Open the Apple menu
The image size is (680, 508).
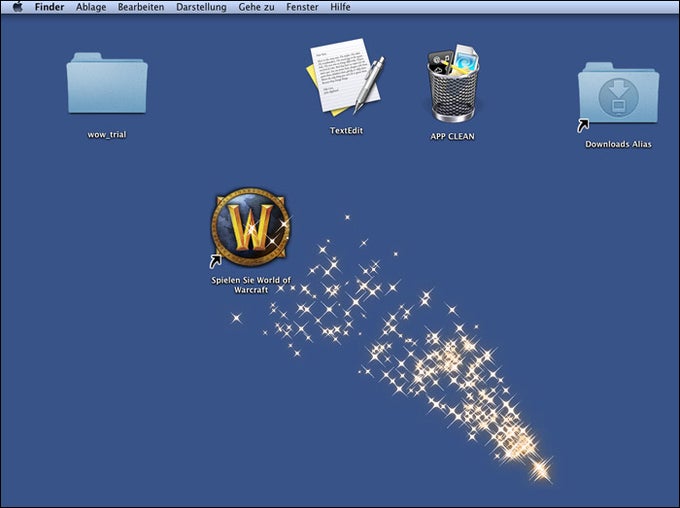17,7
